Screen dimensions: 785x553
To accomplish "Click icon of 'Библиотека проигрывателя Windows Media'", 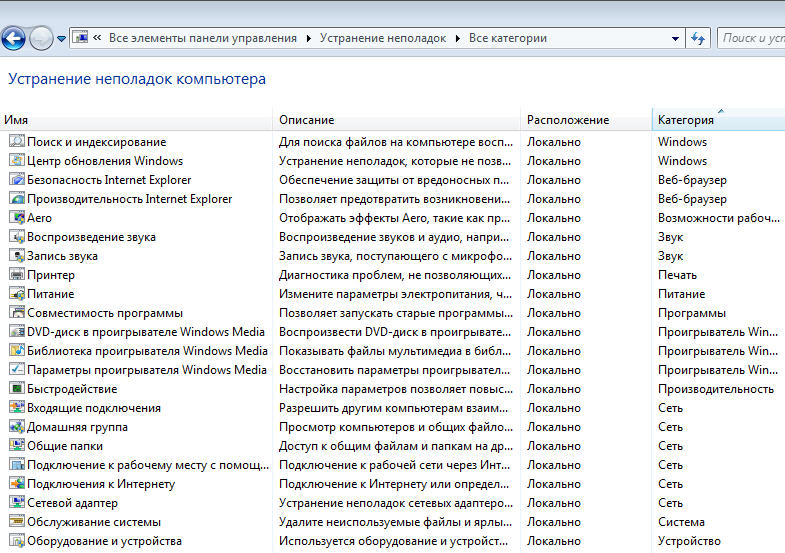I will pyautogui.click(x=17, y=351).
